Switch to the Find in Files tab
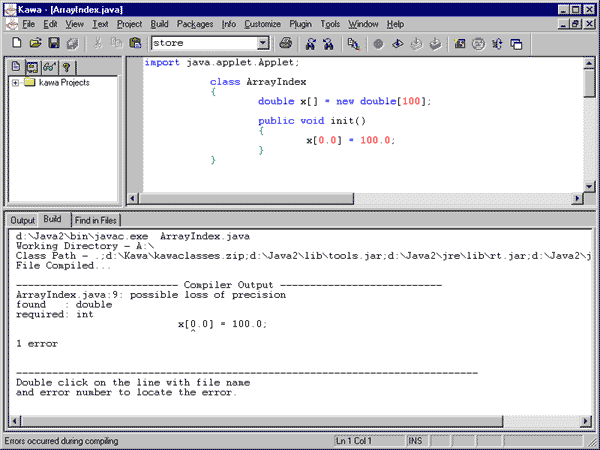The height and width of the screenshot is (450, 600). (96, 220)
